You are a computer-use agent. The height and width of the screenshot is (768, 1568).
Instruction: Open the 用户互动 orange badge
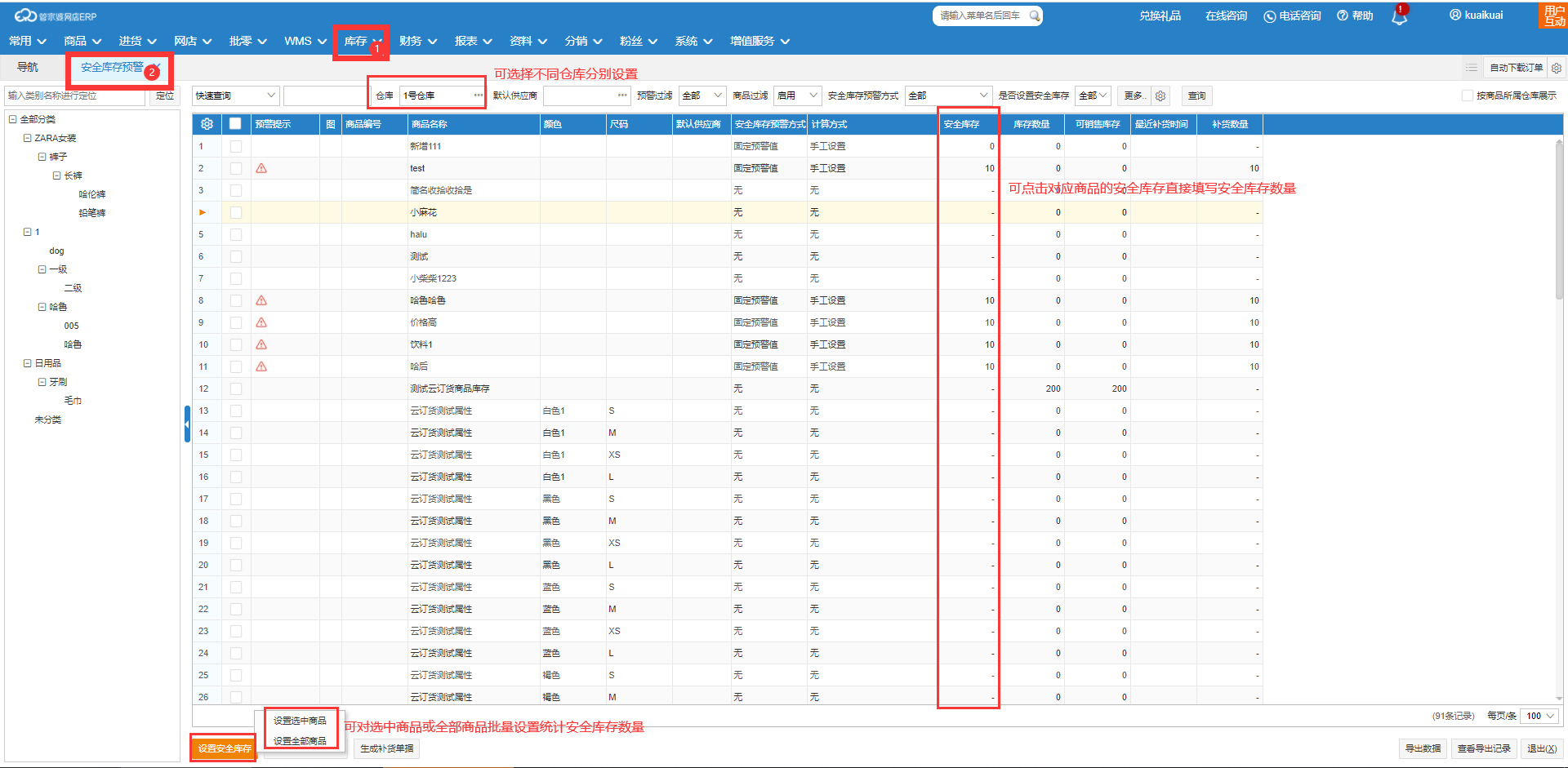1553,16
